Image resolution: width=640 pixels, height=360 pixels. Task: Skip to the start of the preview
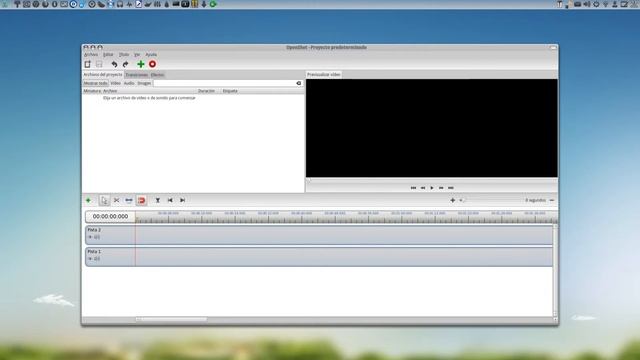413,188
